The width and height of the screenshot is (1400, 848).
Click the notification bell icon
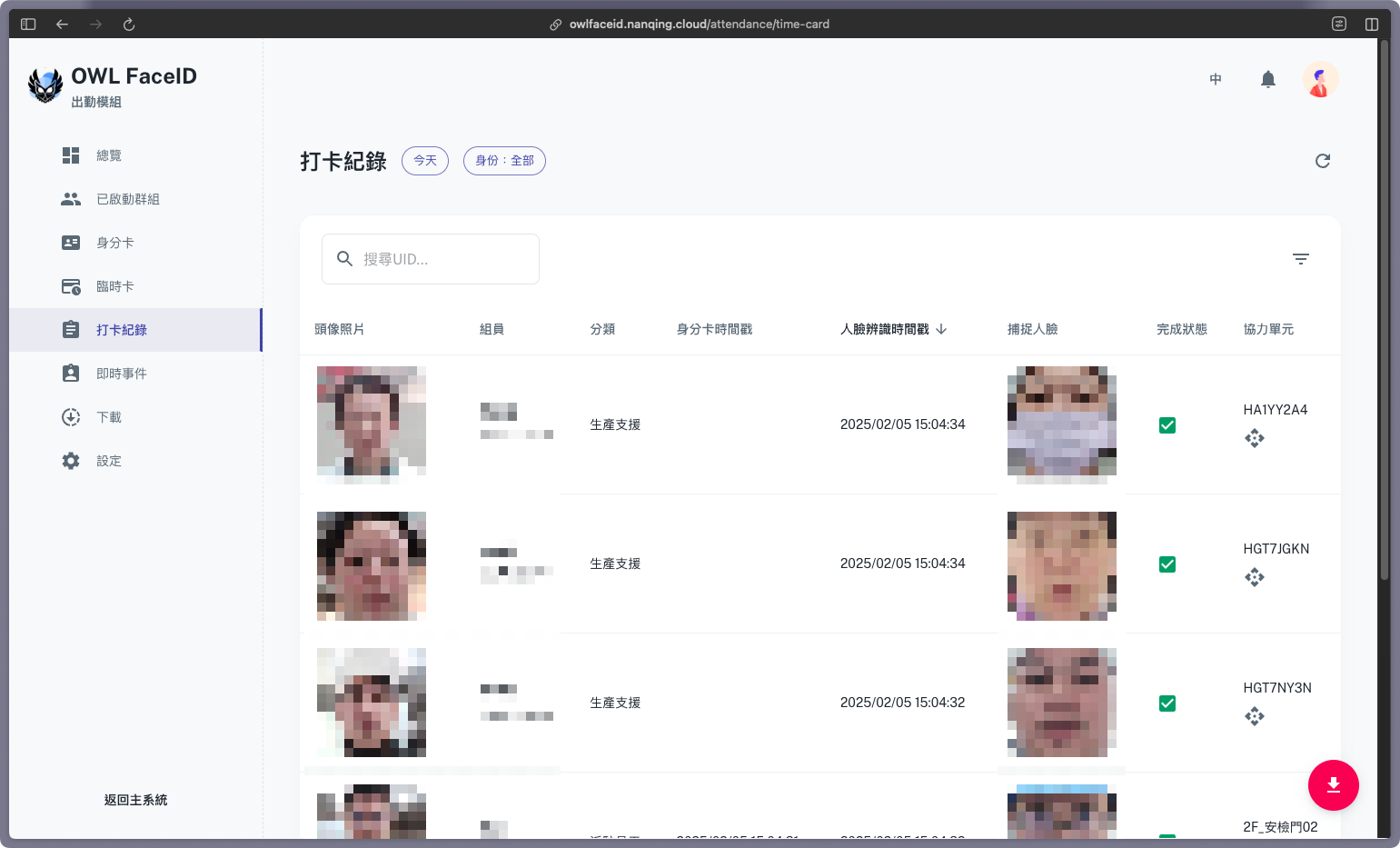point(1268,80)
